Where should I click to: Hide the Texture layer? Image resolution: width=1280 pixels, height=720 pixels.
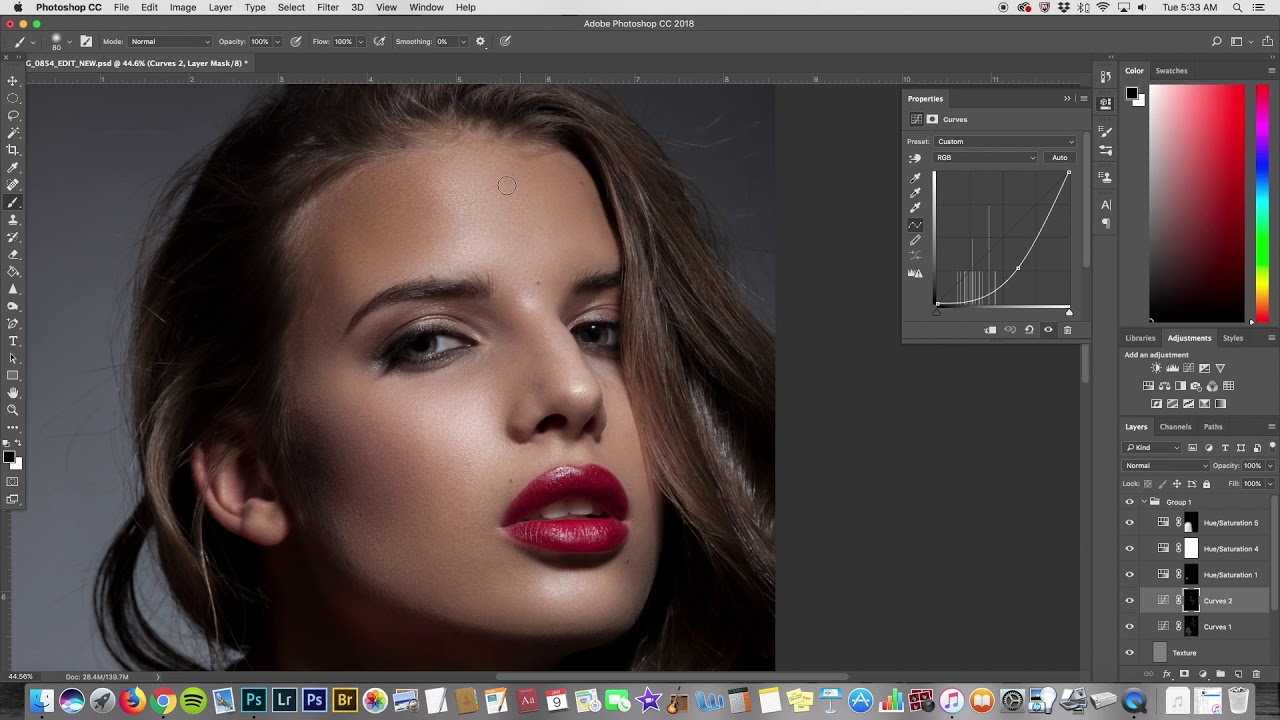click(1130, 653)
